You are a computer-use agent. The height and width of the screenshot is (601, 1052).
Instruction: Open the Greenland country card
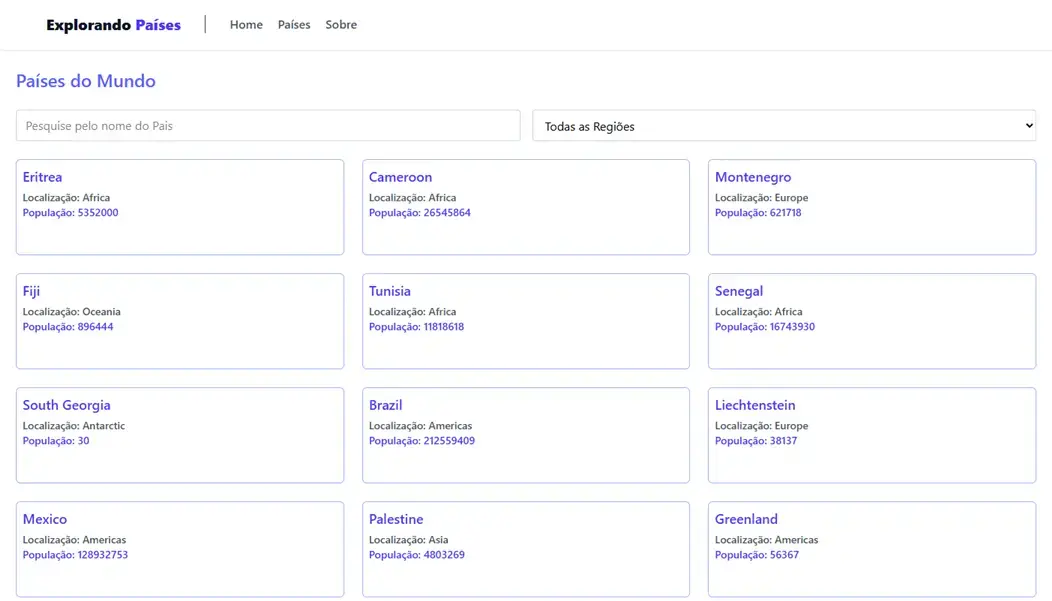tap(871, 549)
